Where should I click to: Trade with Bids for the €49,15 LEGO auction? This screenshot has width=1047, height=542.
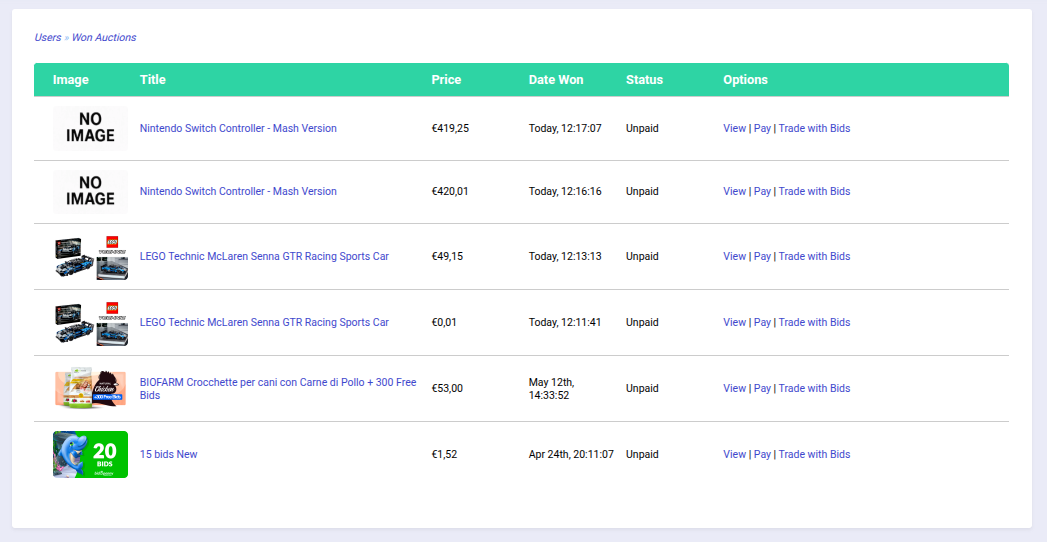click(x=814, y=256)
